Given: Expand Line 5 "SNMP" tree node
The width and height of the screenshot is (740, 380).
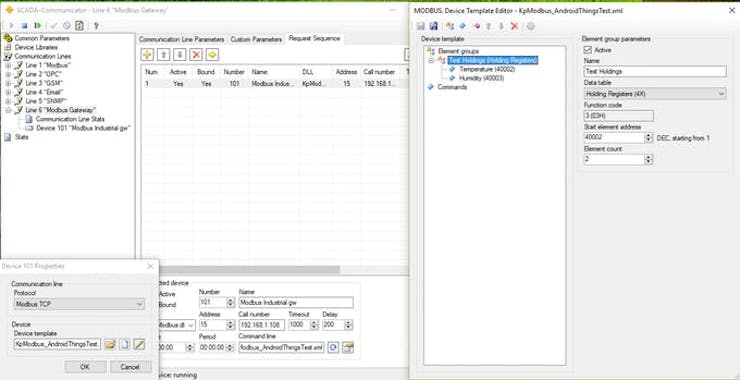Looking at the screenshot, I should [x=8, y=101].
